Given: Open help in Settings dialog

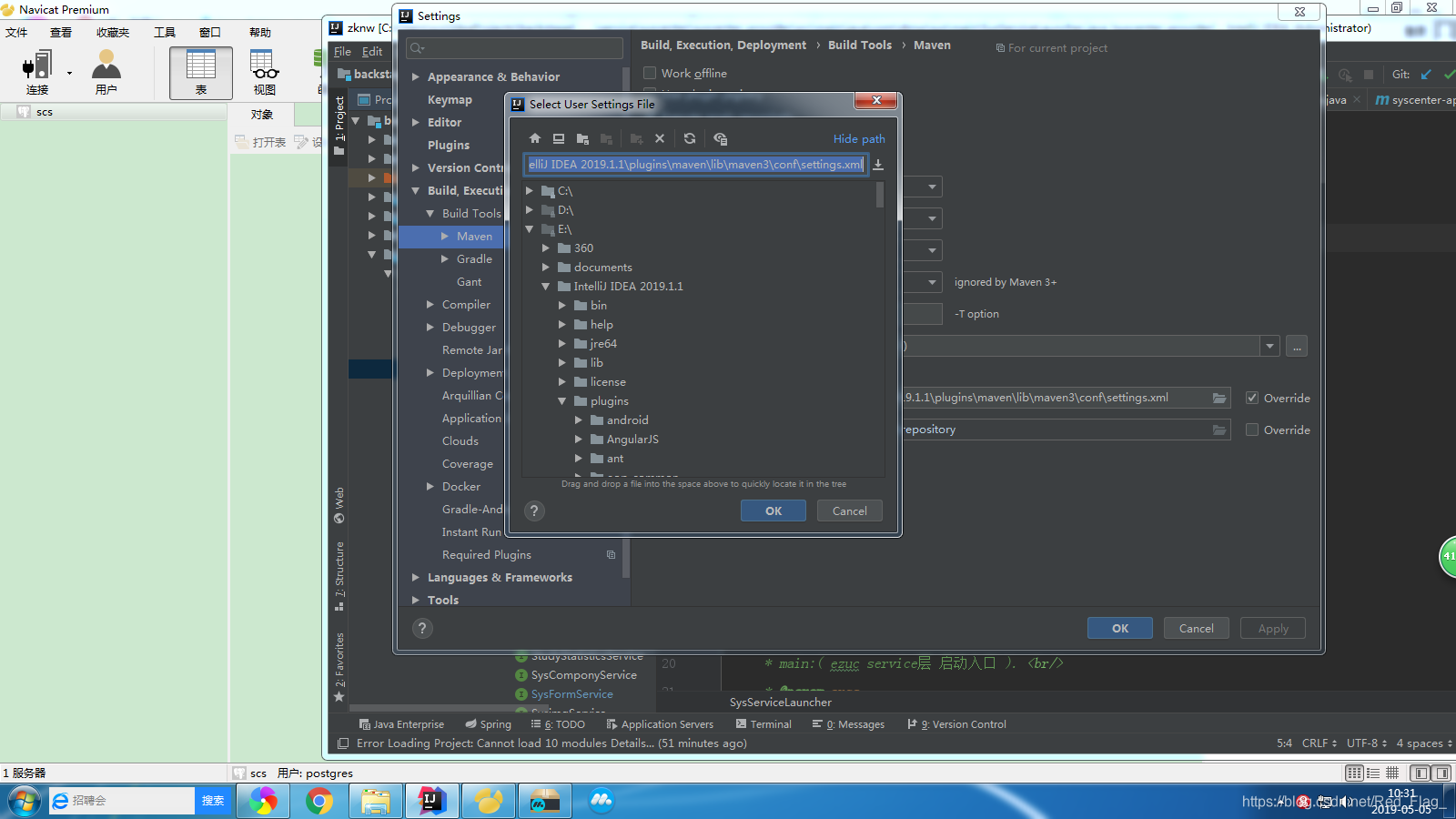Looking at the screenshot, I should [422, 628].
